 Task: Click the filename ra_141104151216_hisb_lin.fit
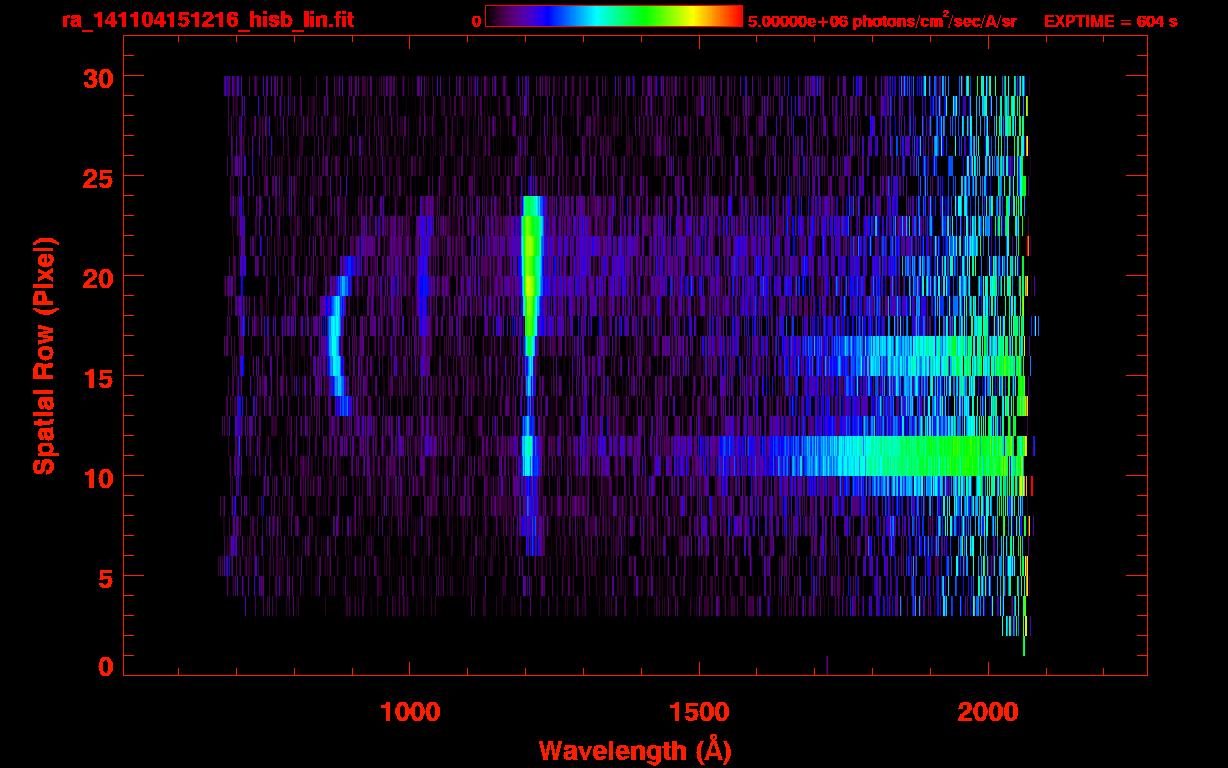tap(207, 20)
